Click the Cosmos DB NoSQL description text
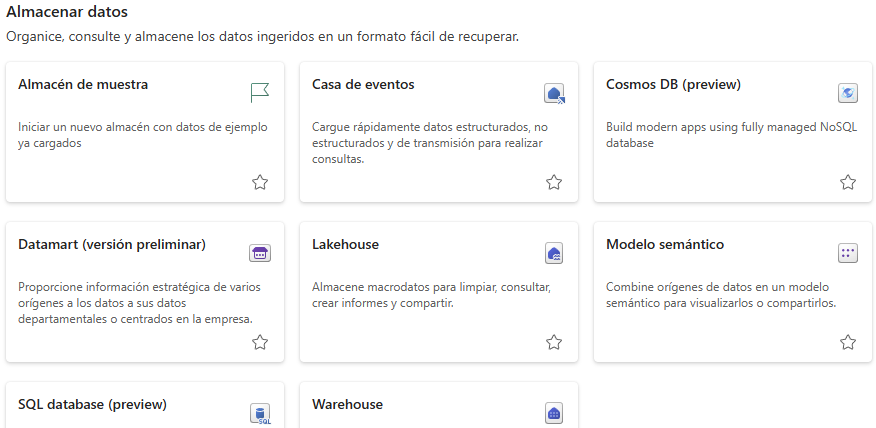 point(731,135)
